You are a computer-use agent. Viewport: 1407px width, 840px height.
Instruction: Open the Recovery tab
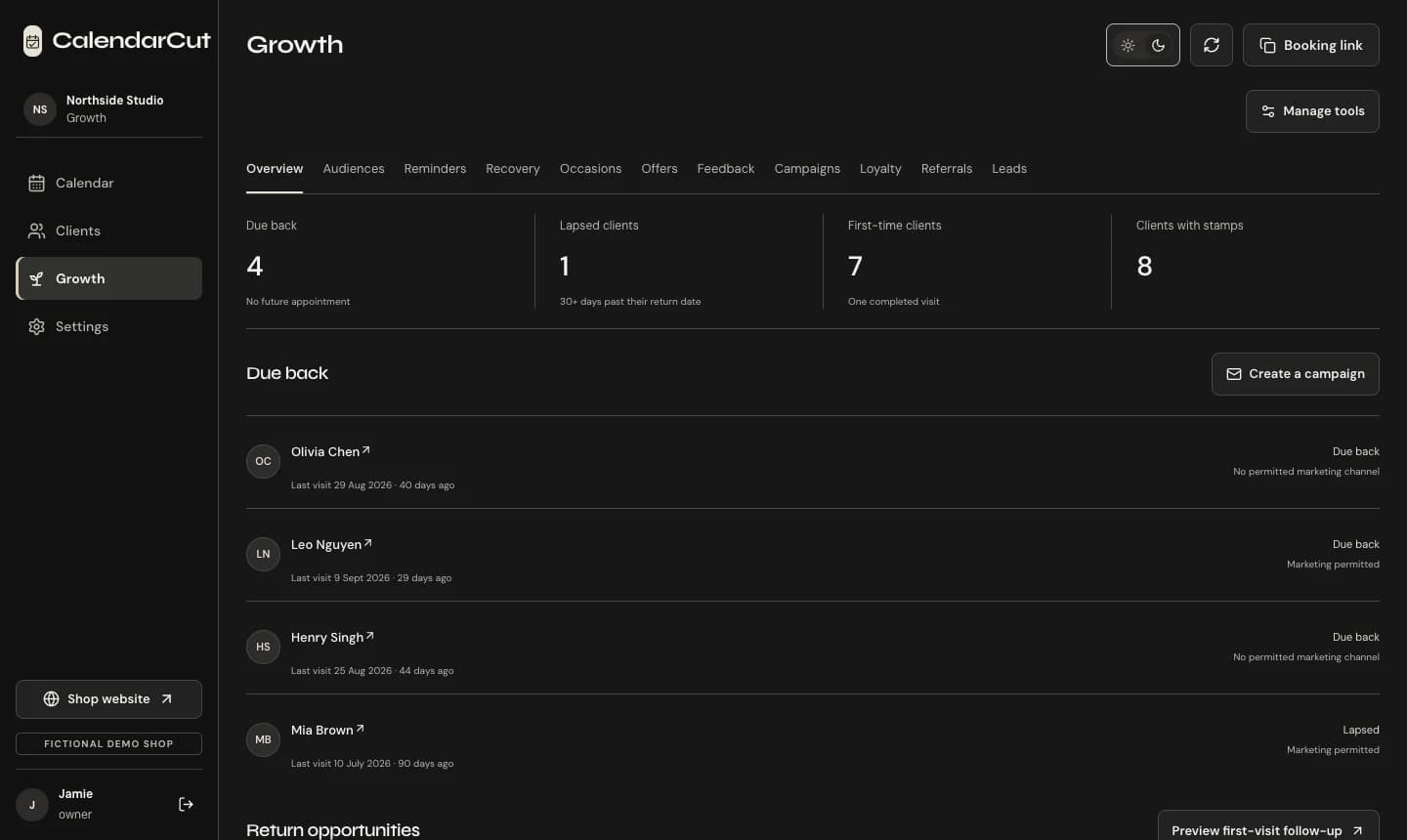(x=513, y=169)
